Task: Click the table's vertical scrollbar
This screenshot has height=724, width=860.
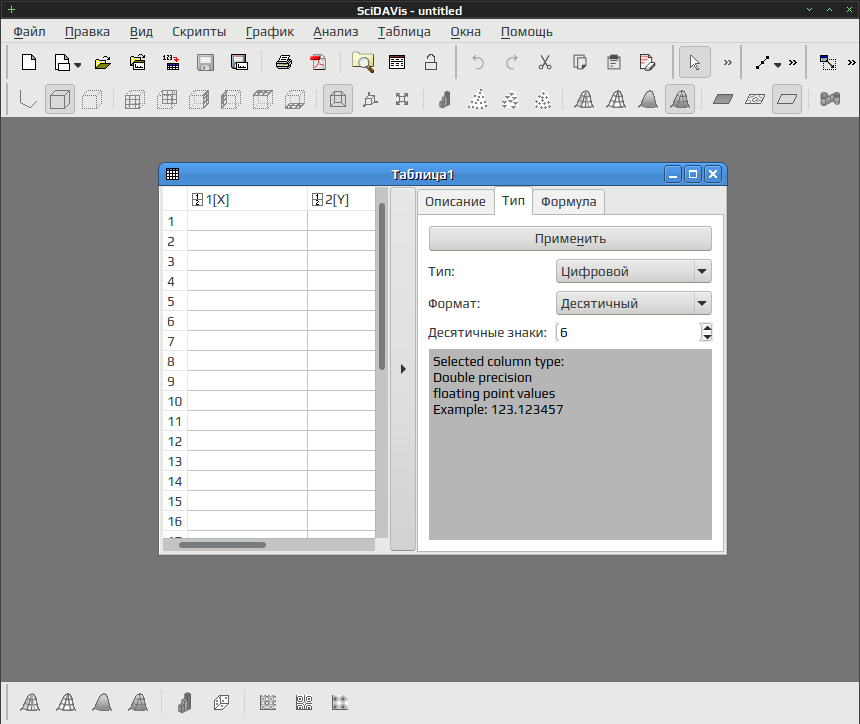Action: 382,286
